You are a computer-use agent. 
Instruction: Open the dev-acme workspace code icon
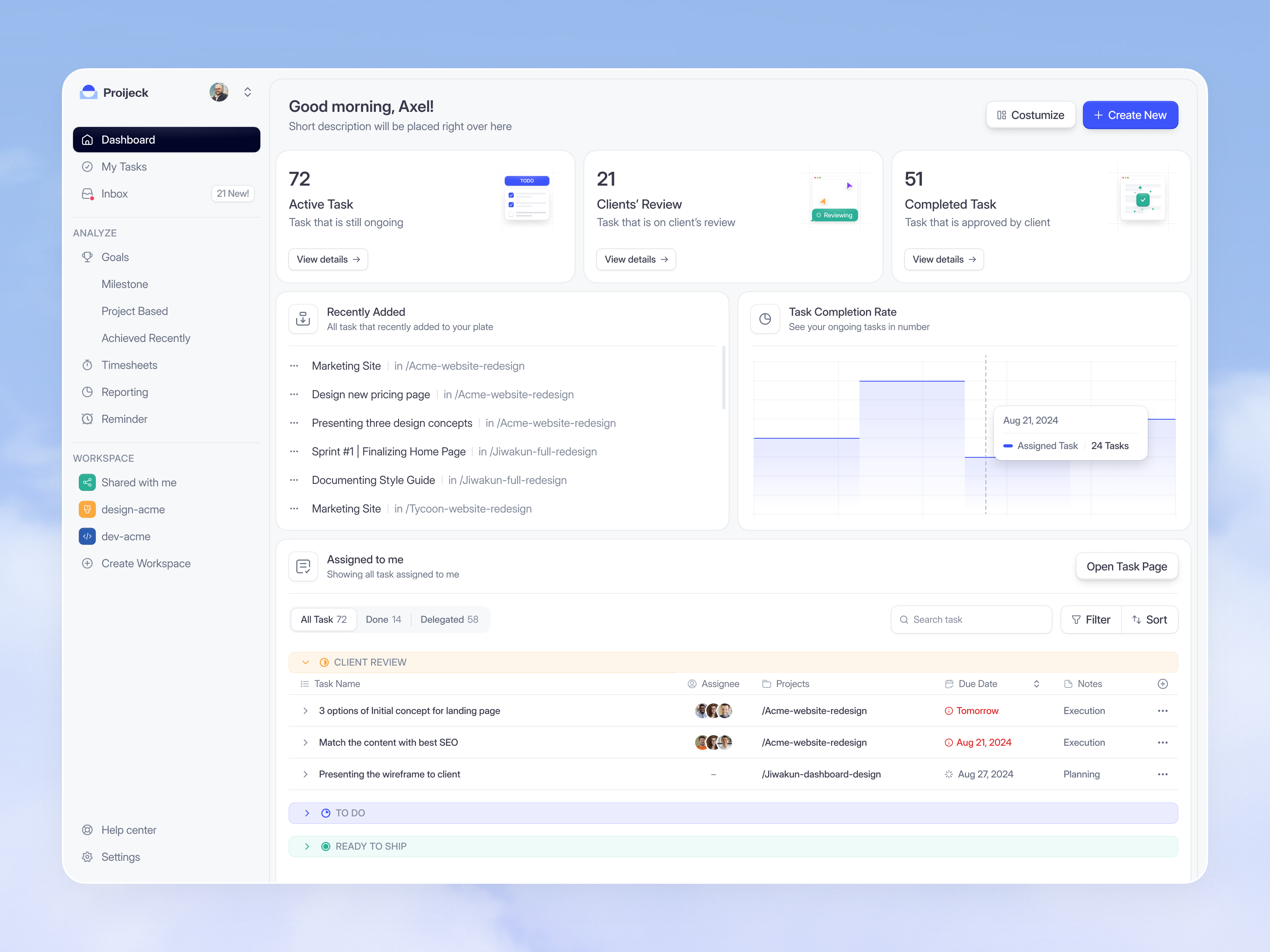(x=87, y=537)
